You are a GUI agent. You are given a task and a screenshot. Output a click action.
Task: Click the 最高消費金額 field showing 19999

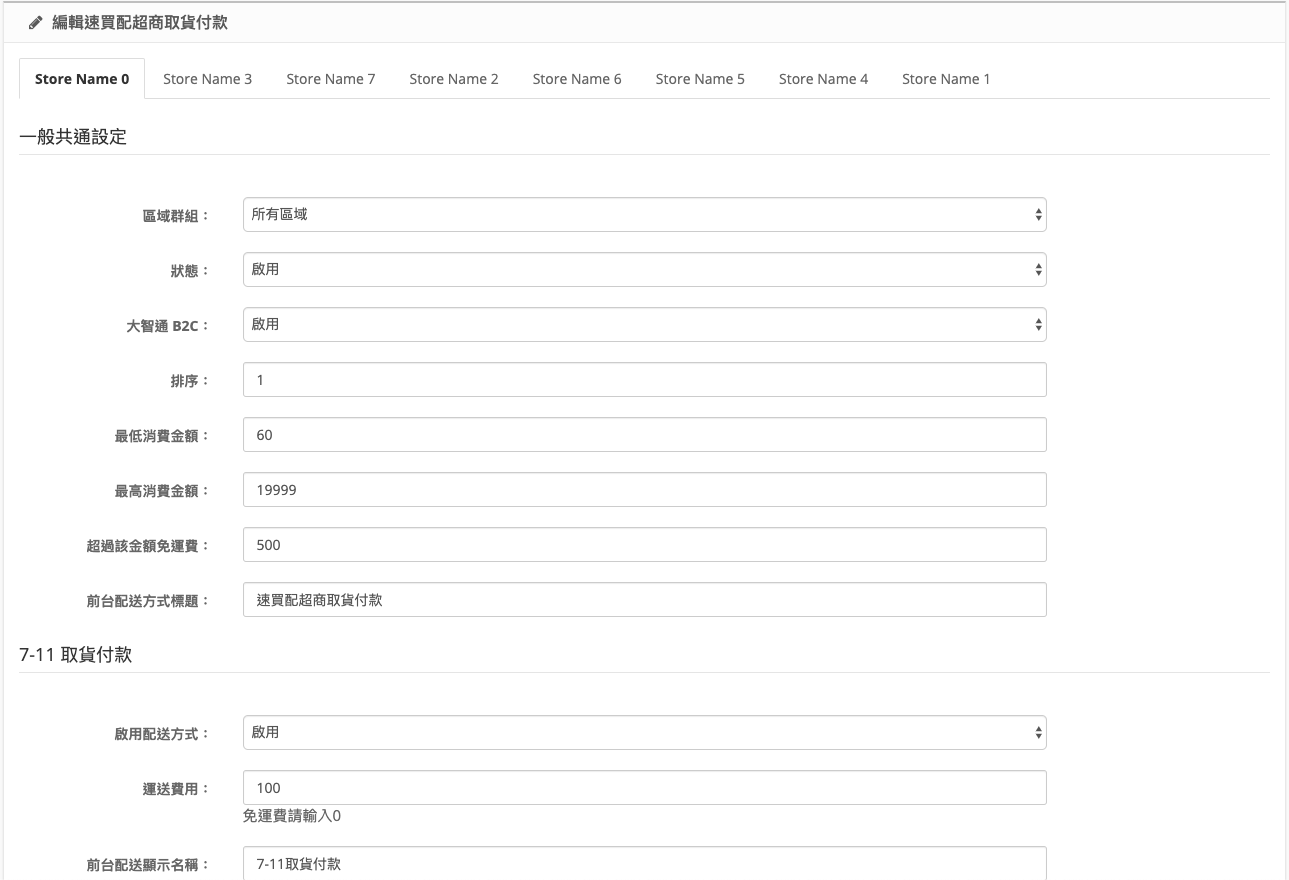pos(644,490)
